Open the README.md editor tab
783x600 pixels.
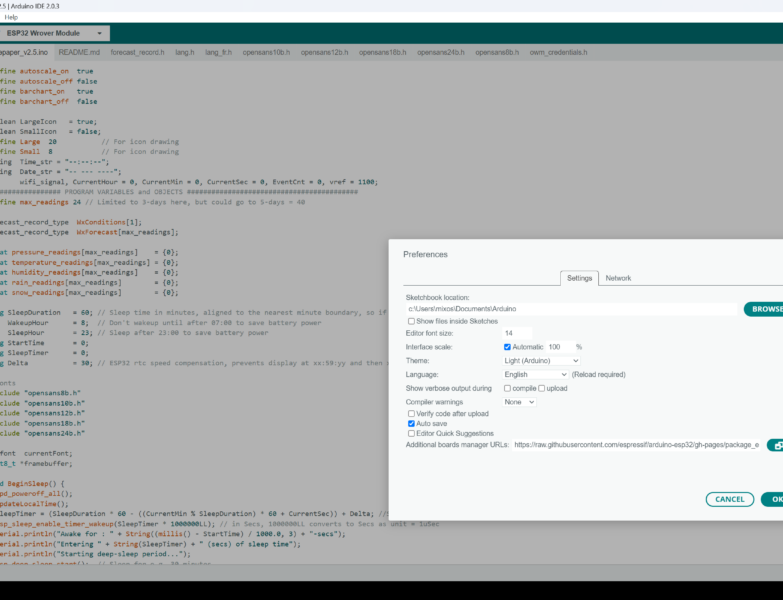(79, 52)
